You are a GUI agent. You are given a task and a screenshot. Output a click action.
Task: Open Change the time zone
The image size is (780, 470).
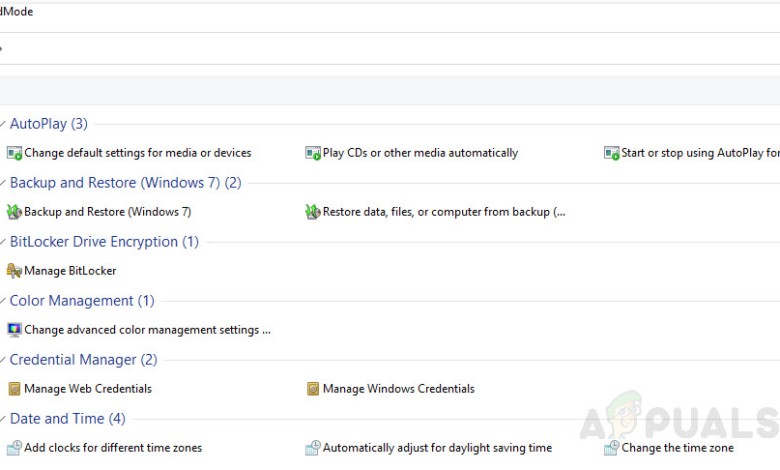[678, 448]
